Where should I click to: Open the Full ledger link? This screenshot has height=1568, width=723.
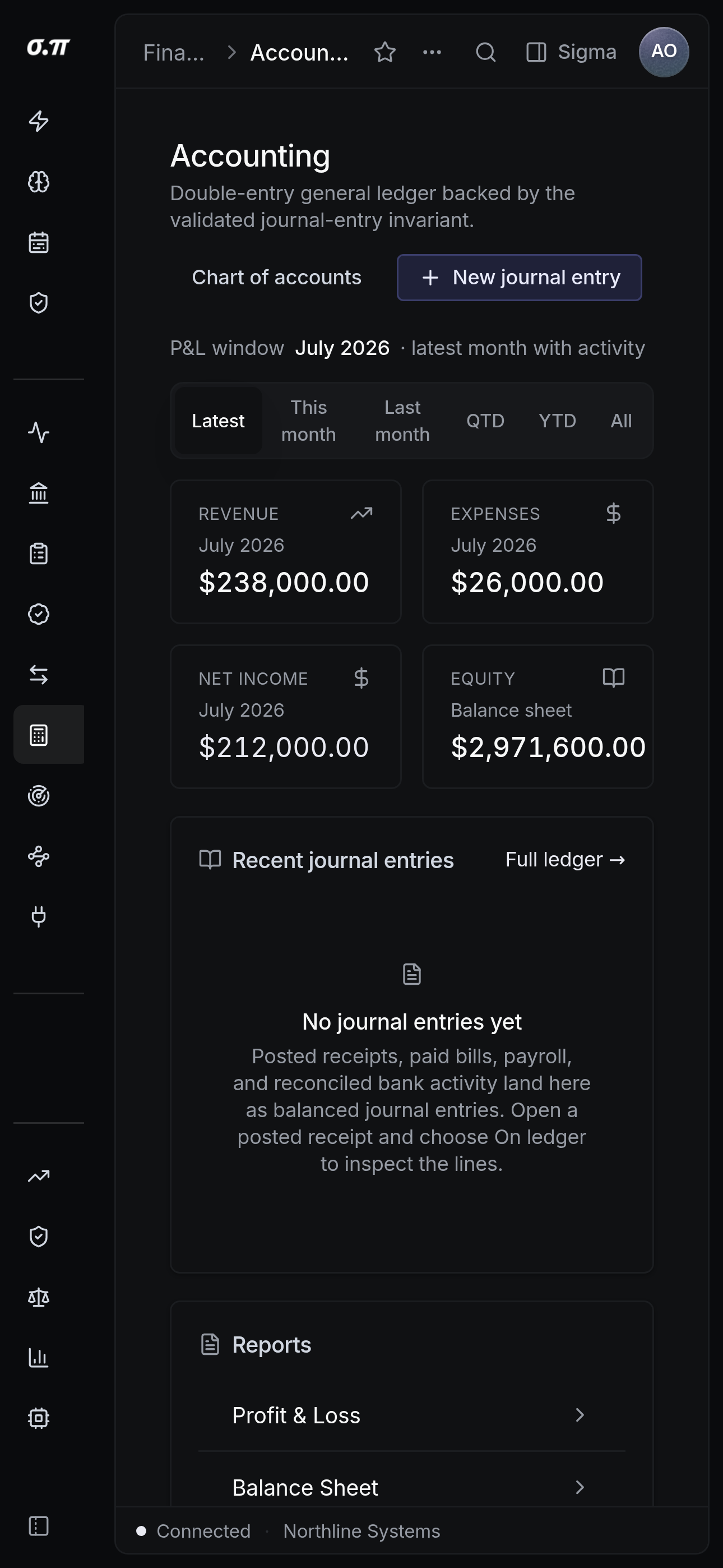pyautogui.click(x=566, y=860)
